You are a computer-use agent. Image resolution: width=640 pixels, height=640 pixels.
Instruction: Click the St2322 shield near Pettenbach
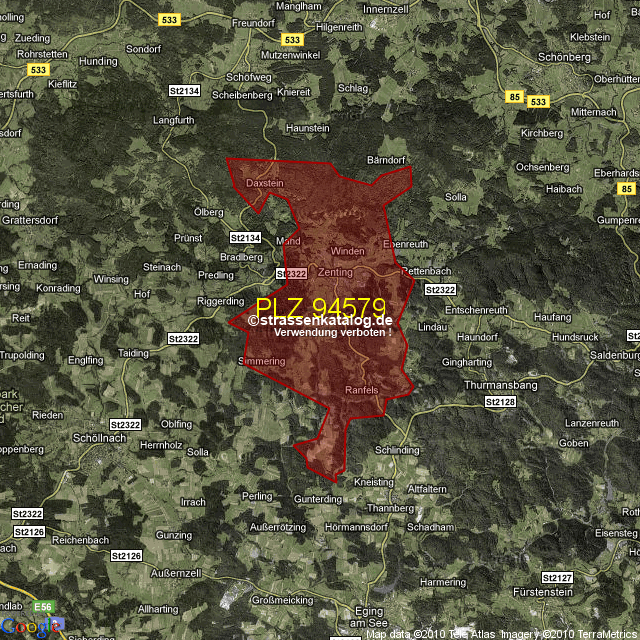point(440,290)
